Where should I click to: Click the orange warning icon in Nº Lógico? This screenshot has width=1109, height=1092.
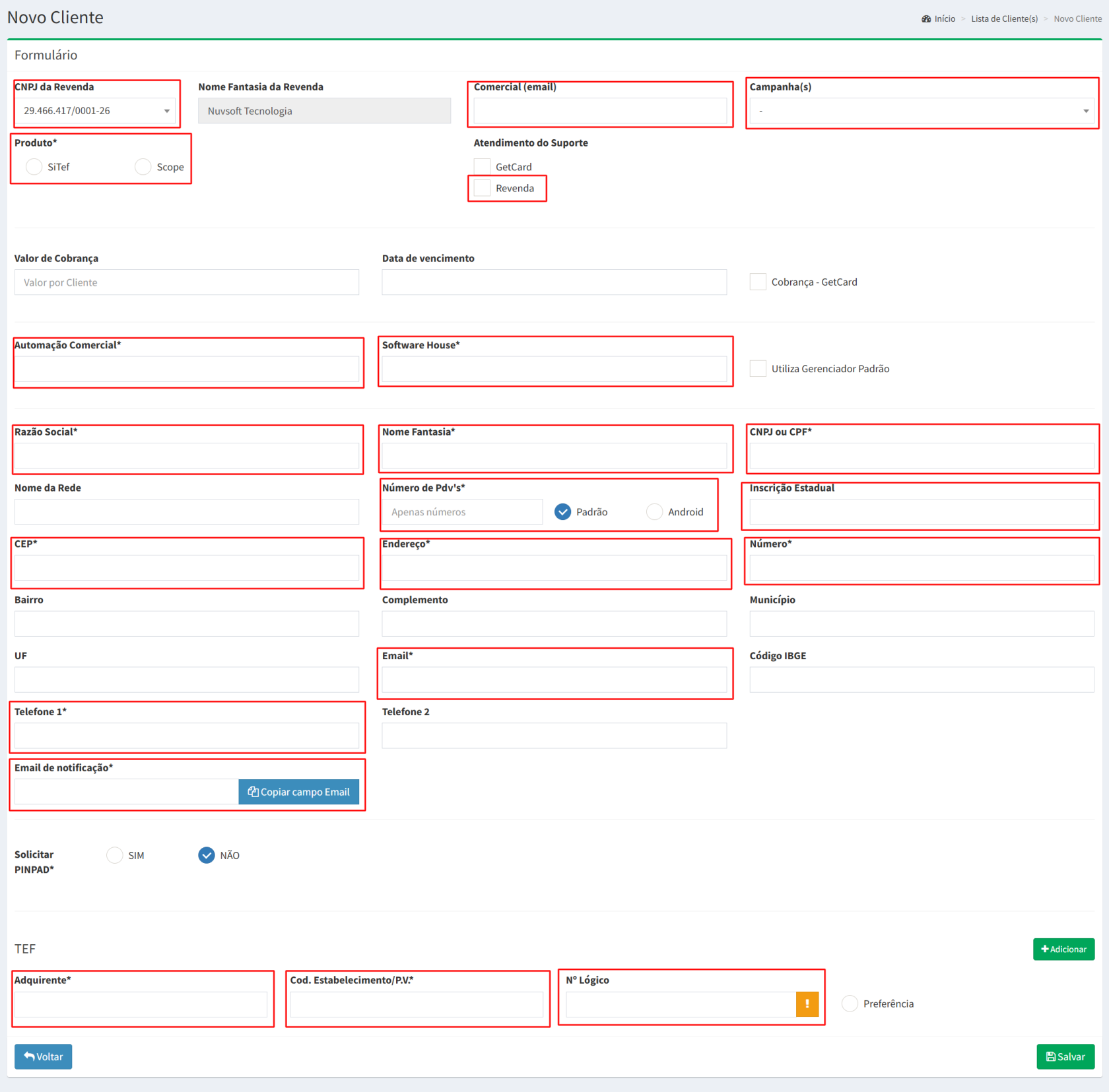[x=807, y=1004]
